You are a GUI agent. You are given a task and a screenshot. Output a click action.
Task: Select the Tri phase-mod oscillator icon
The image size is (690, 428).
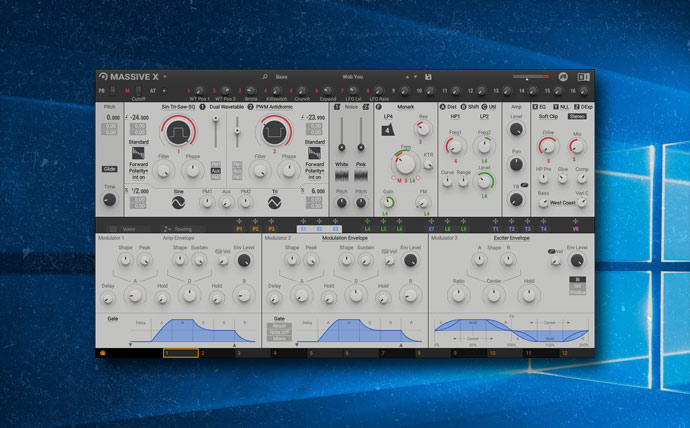[274, 202]
